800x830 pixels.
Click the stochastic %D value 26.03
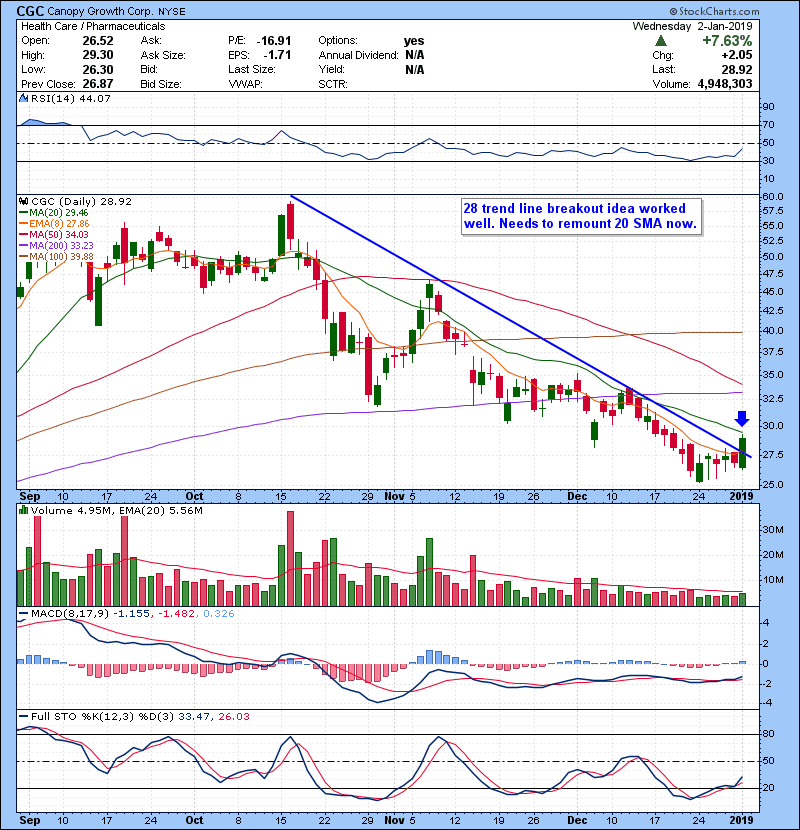click(x=234, y=717)
